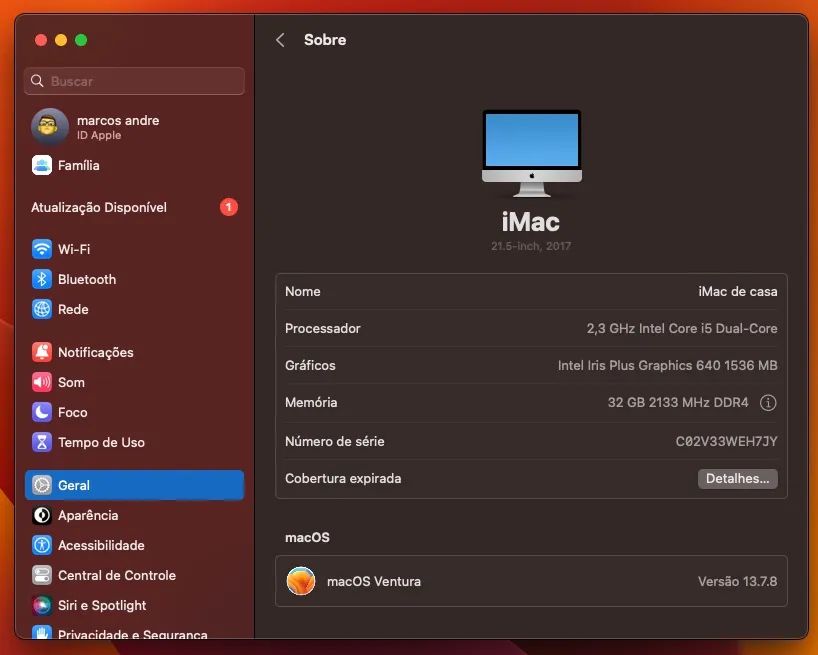This screenshot has height=655, width=818.
Task: Select Siri e Spotlight in sidebar
Action: pos(134,605)
